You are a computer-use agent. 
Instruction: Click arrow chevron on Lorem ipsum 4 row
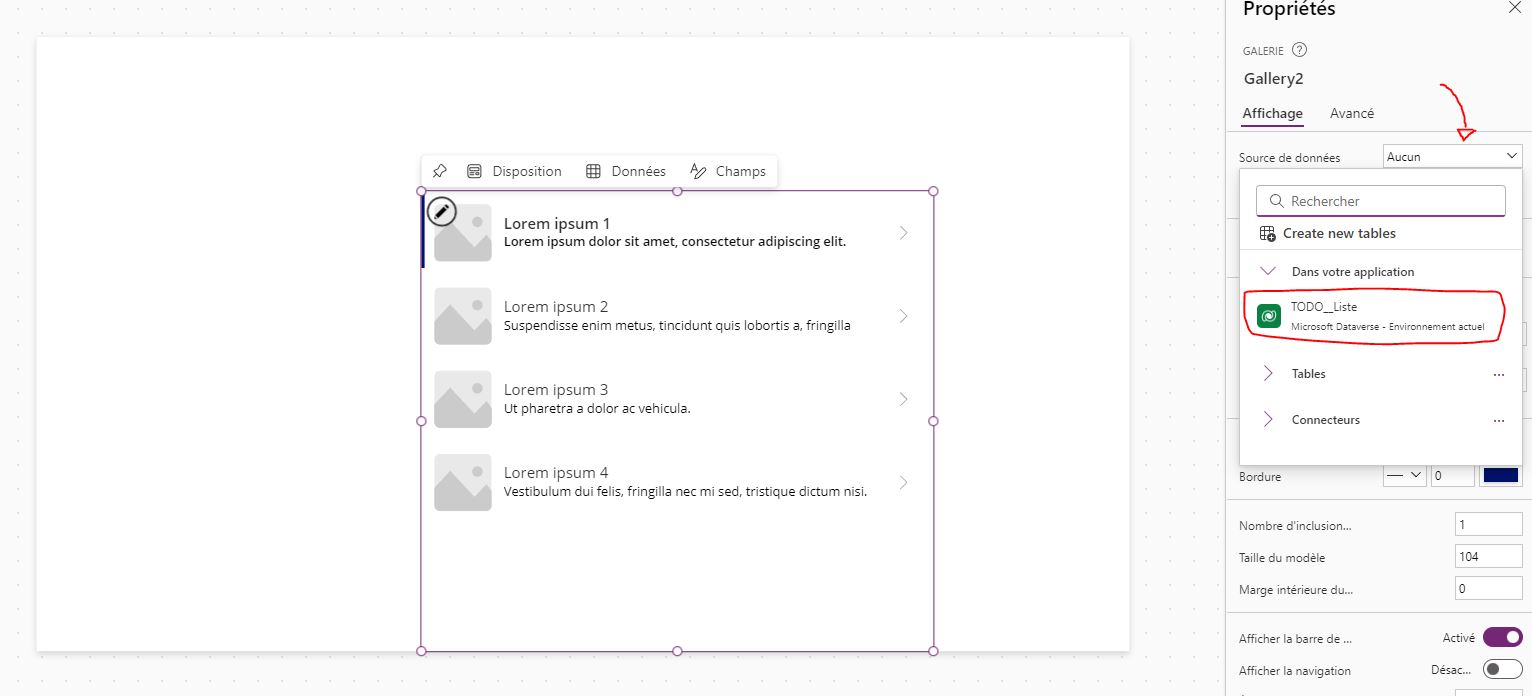pos(903,482)
